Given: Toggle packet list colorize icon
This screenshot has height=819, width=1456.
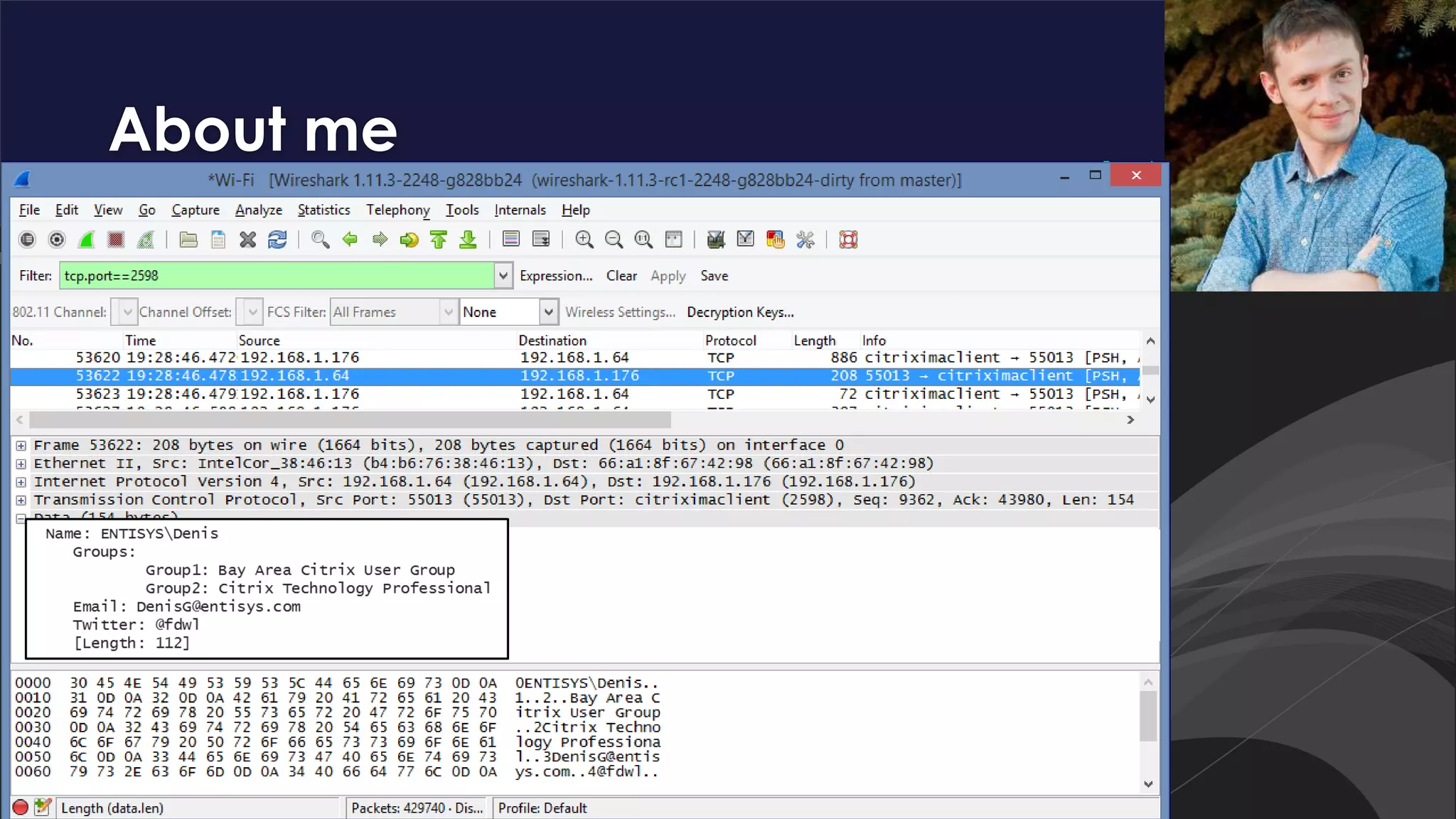Looking at the screenshot, I should 510,240.
